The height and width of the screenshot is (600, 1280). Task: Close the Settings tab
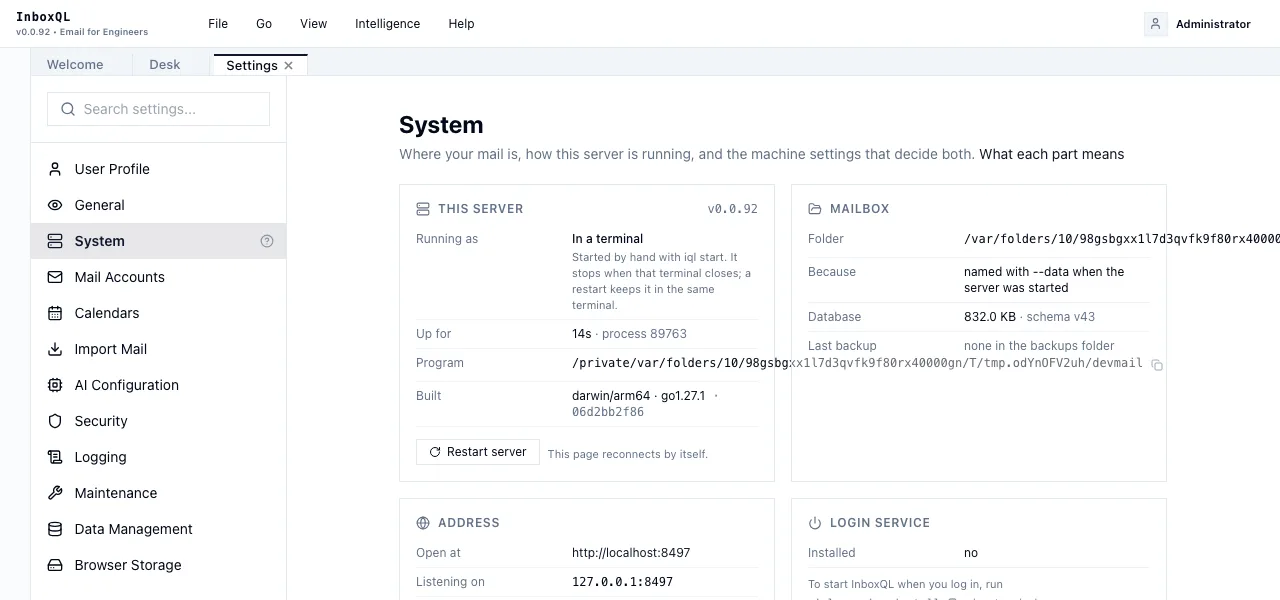[x=289, y=65]
